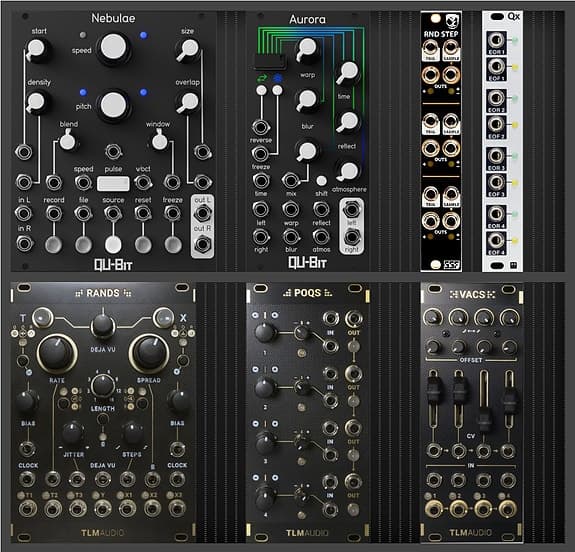Select the Nebulae in L jack
This screenshot has width=575, height=552.
pyautogui.click(x=24, y=213)
